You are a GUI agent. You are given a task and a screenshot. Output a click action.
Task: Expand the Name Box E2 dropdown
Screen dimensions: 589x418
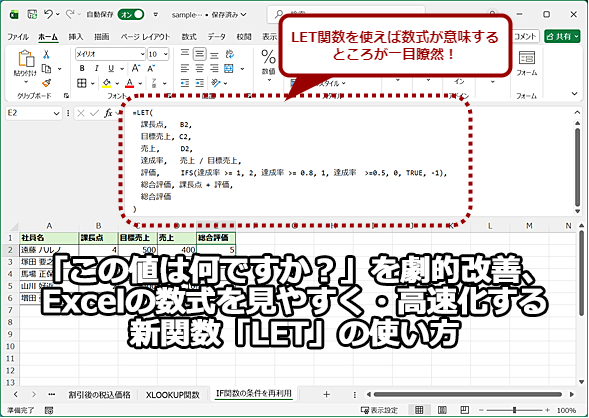click(x=56, y=113)
